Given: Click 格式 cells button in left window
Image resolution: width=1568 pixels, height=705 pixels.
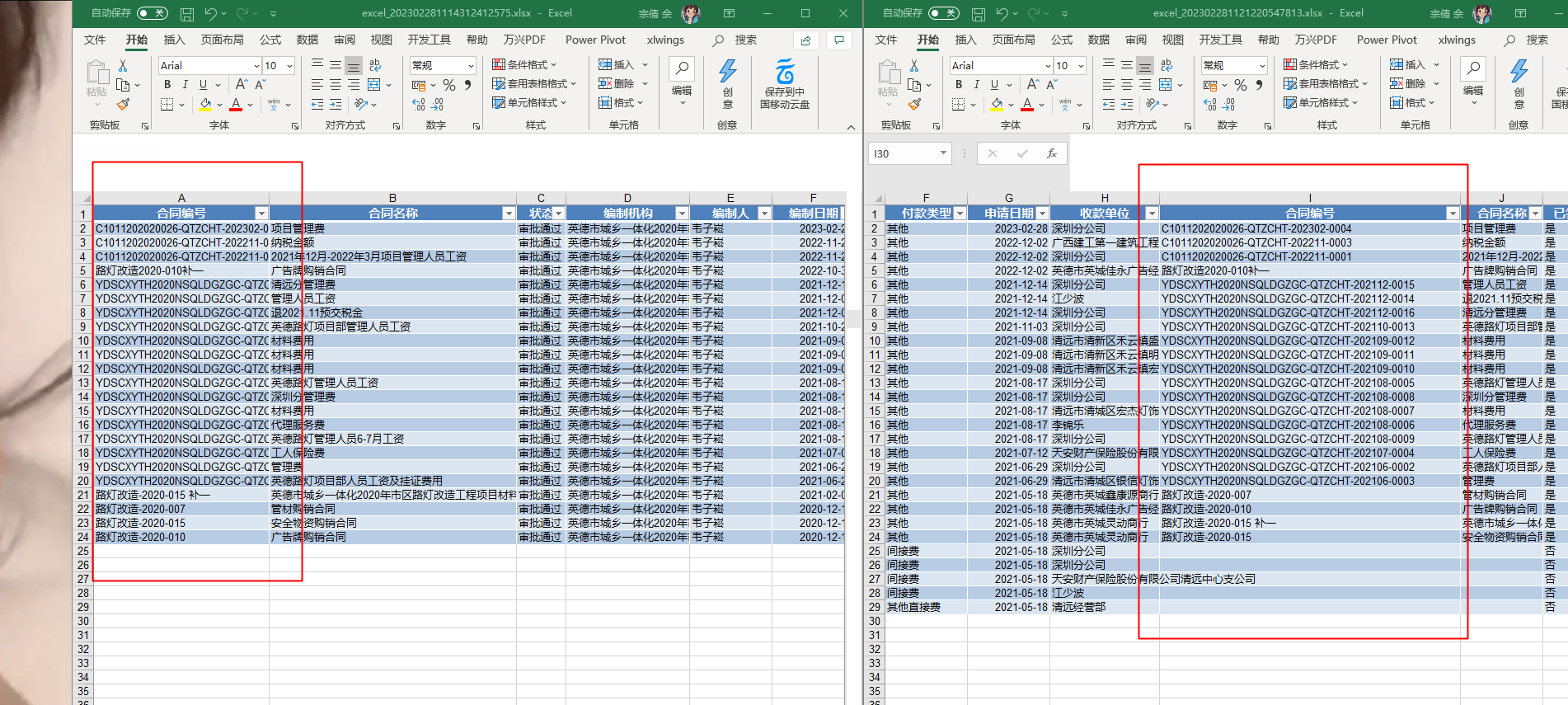Looking at the screenshot, I should coord(621,102).
